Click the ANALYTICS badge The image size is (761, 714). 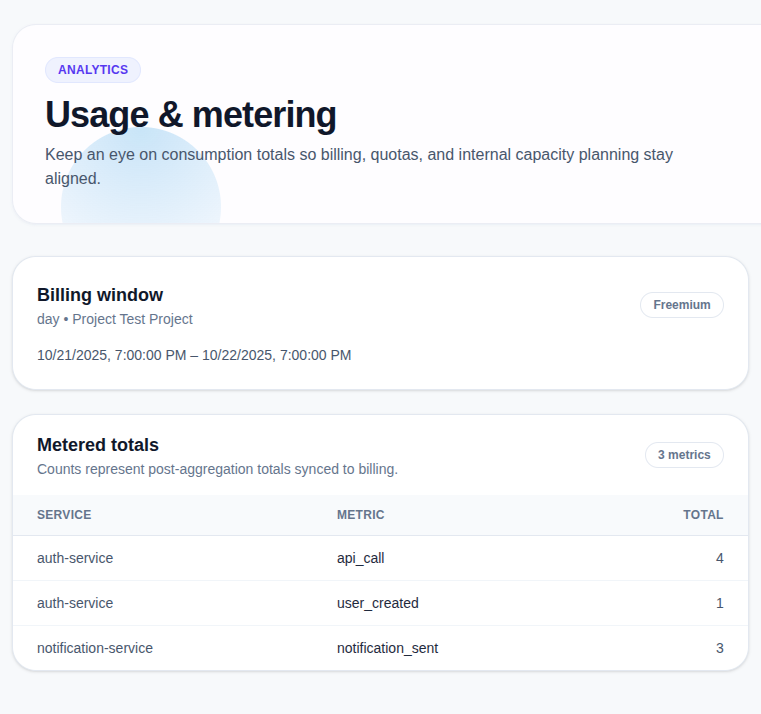point(93,70)
